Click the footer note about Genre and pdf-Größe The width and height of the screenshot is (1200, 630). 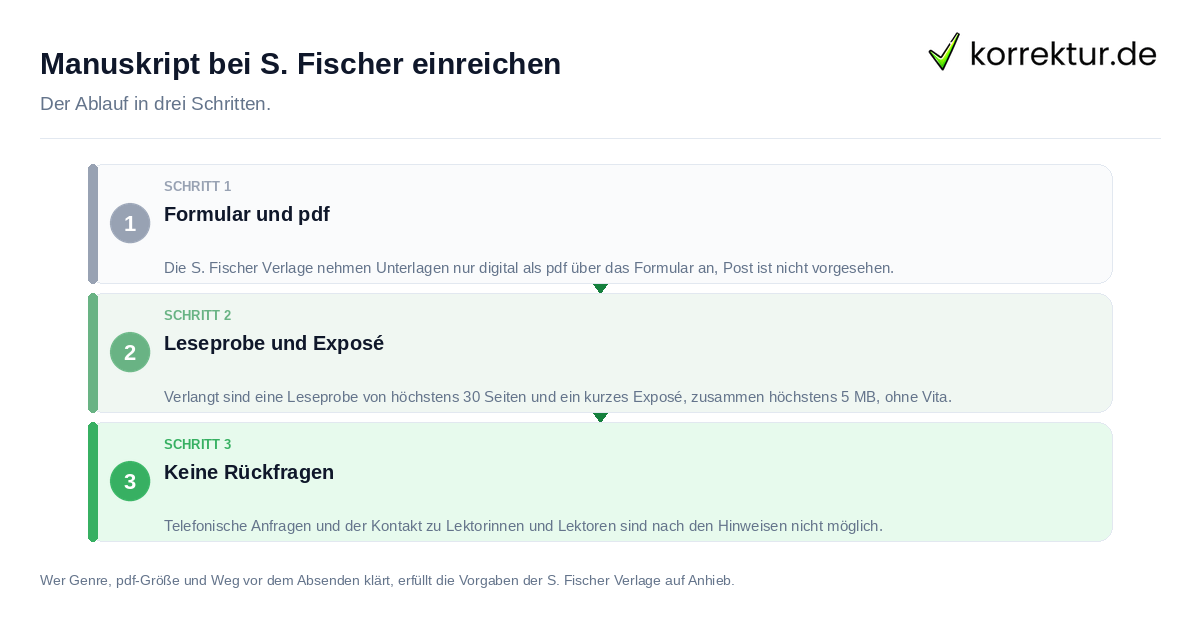pyautogui.click(x=387, y=580)
